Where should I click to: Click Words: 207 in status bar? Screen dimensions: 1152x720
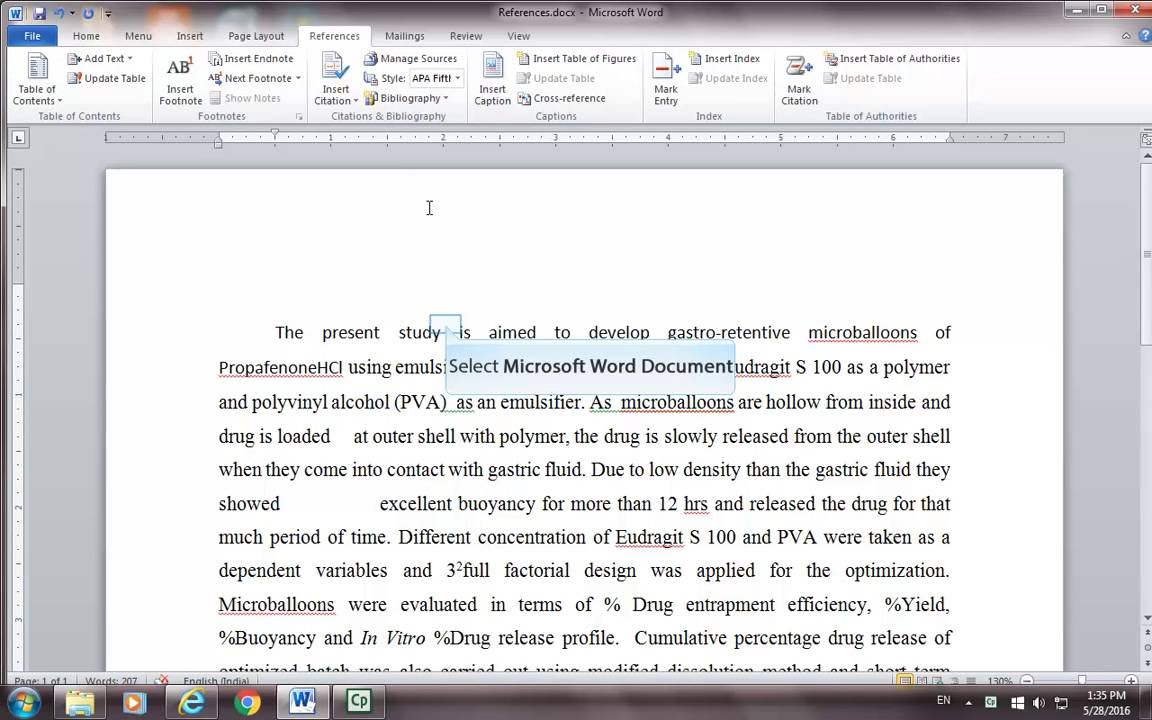pyautogui.click(x=112, y=681)
